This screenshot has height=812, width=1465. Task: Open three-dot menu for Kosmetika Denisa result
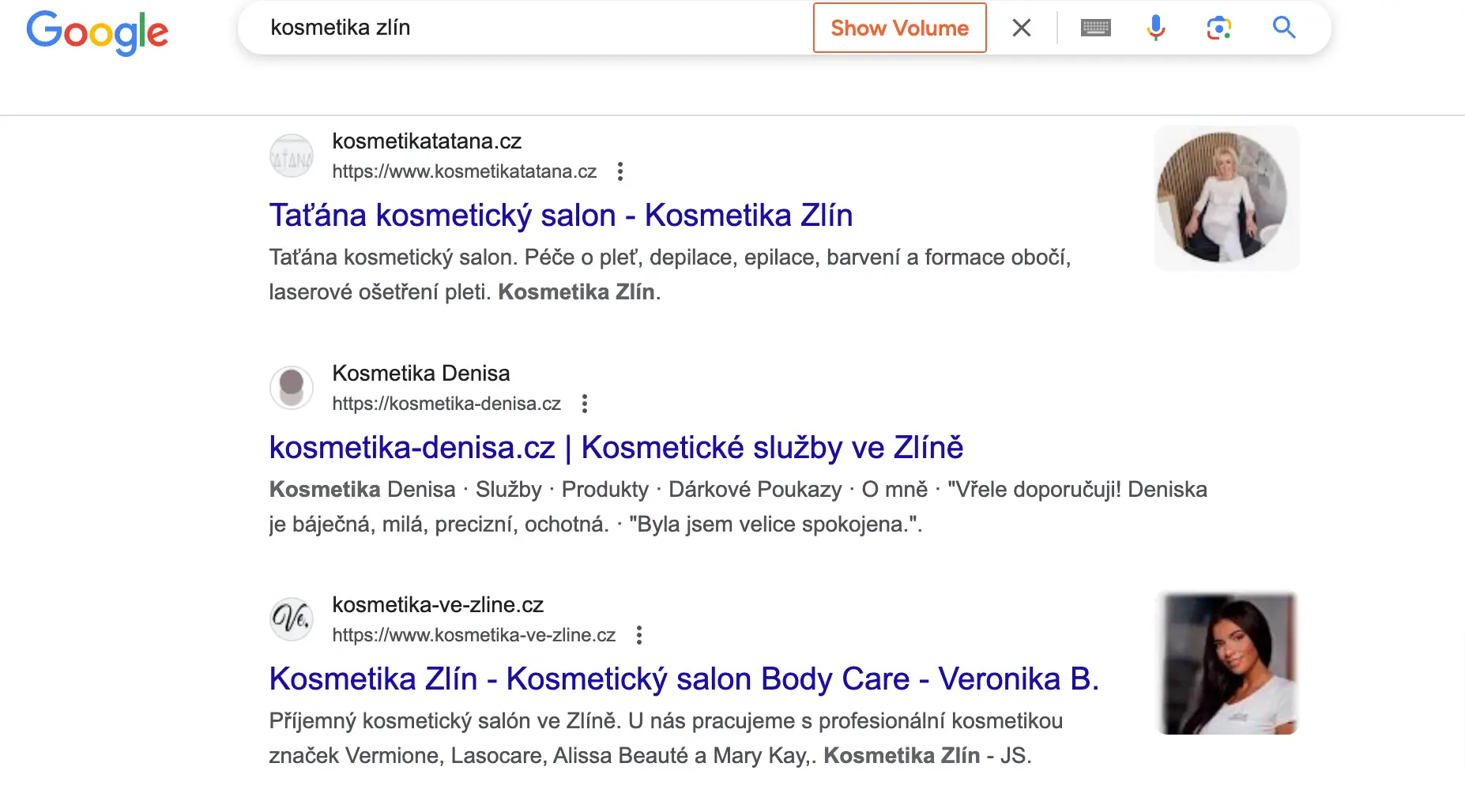click(x=585, y=404)
